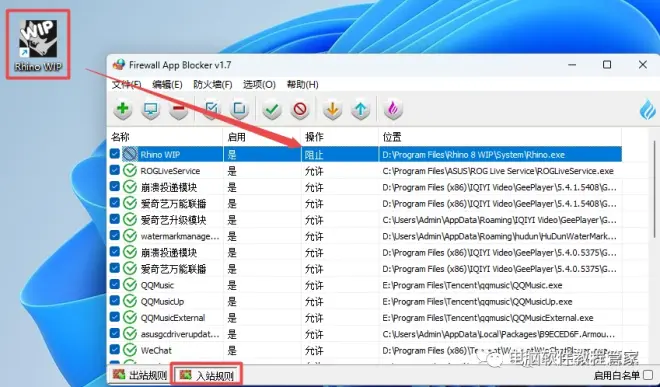
Task: Enable the 启用白名单 whitelist checkbox
Action: (x=648, y=375)
